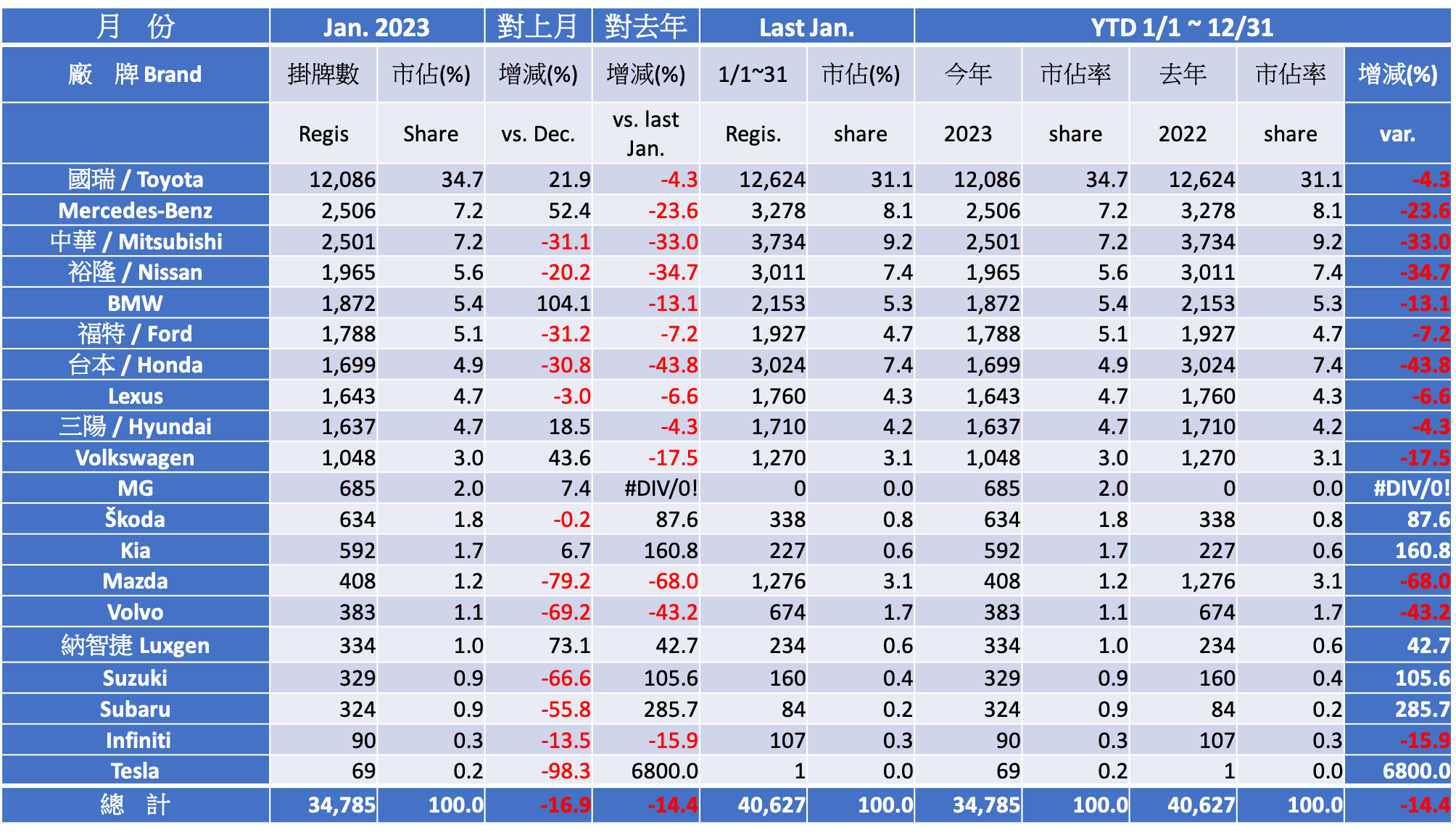Click MG's #DIV/0! vs. last Jan. cell
Viewport: 1456px width, 835px height.
[x=646, y=488]
